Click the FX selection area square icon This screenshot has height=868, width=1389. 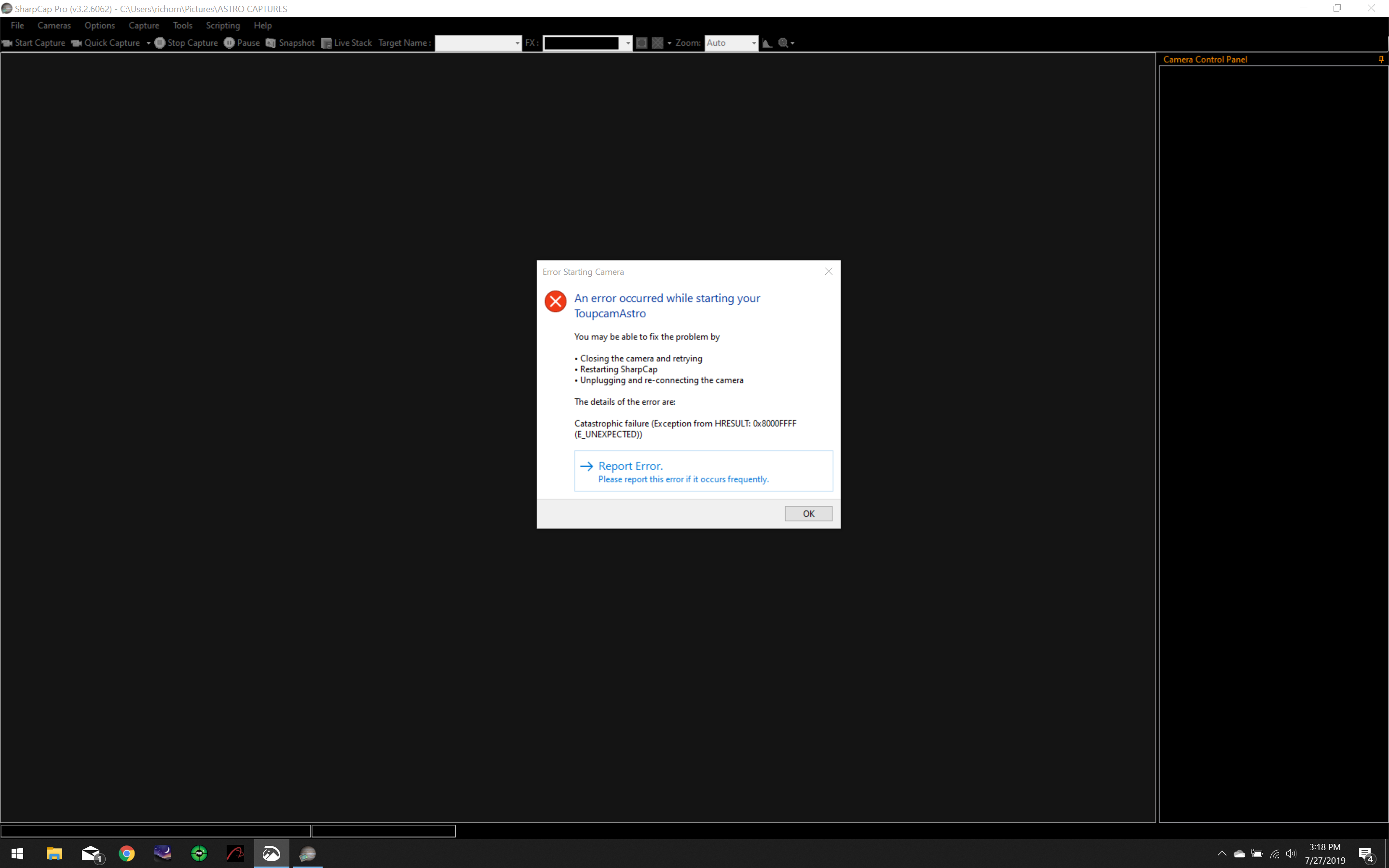coord(642,43)
